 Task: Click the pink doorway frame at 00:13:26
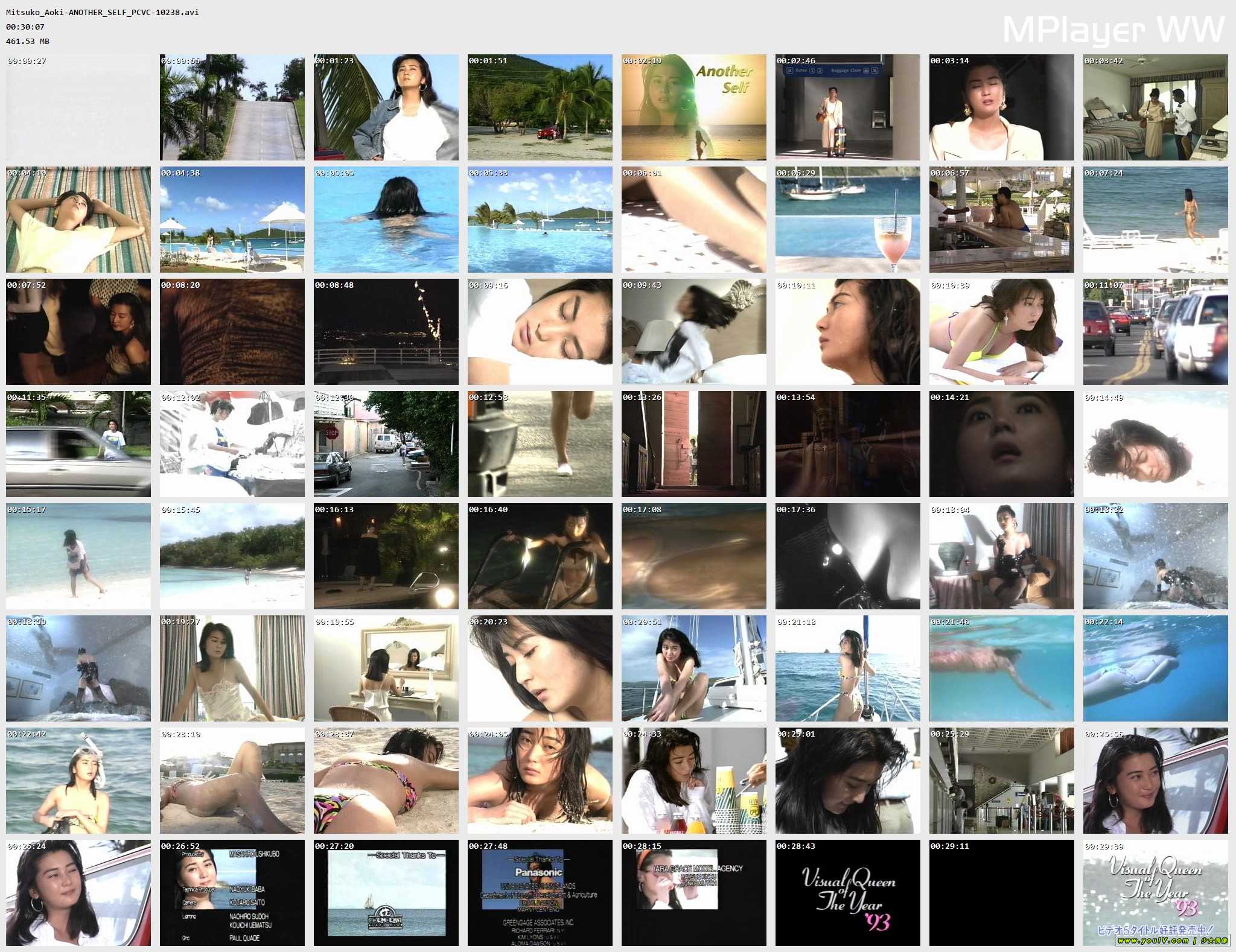click(x=694, y=444)
